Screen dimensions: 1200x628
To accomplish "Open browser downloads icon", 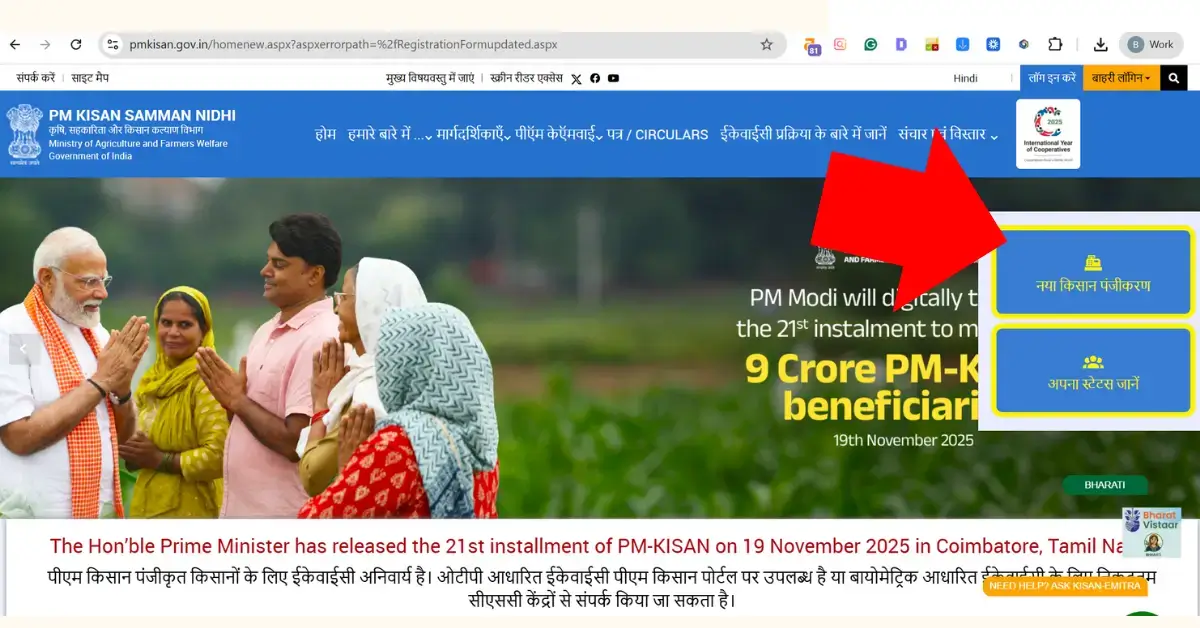I will [x=1101, y=45].
